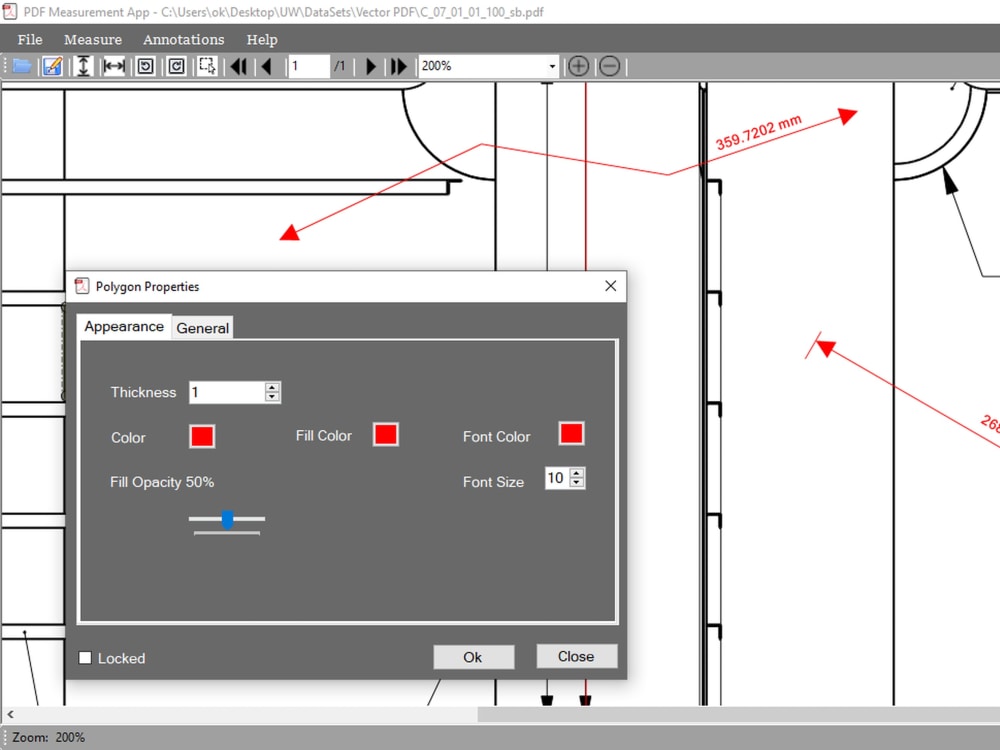Click the Polygon Properties title icon

(x=82, y=286)
